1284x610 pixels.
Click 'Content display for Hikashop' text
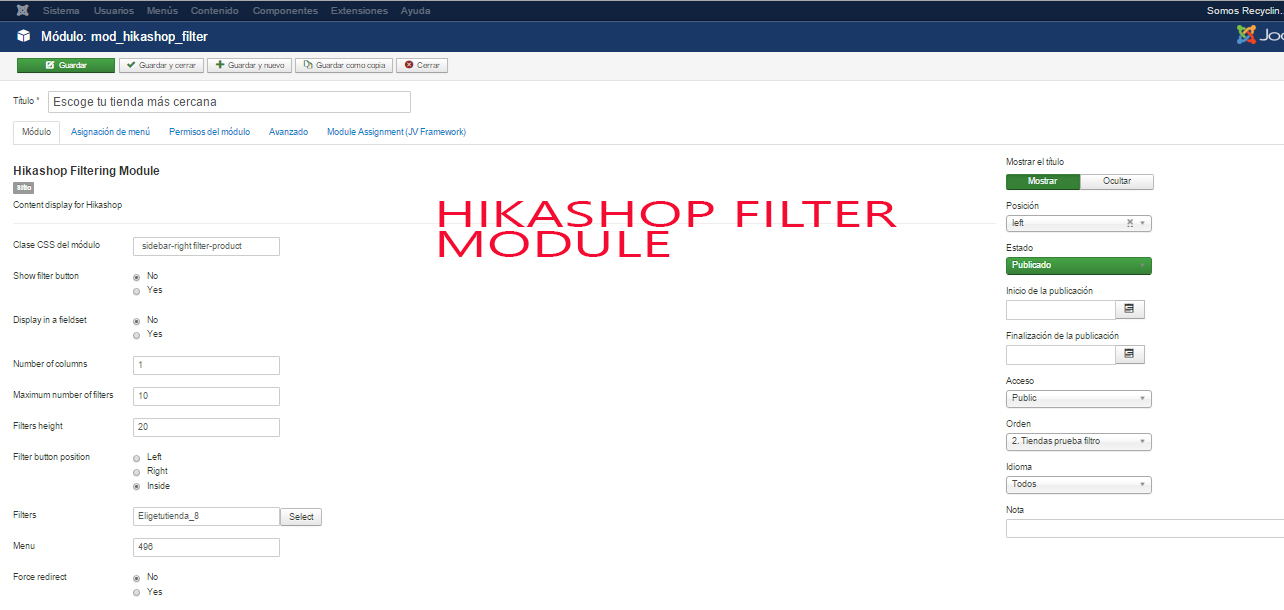pos(67,205)
